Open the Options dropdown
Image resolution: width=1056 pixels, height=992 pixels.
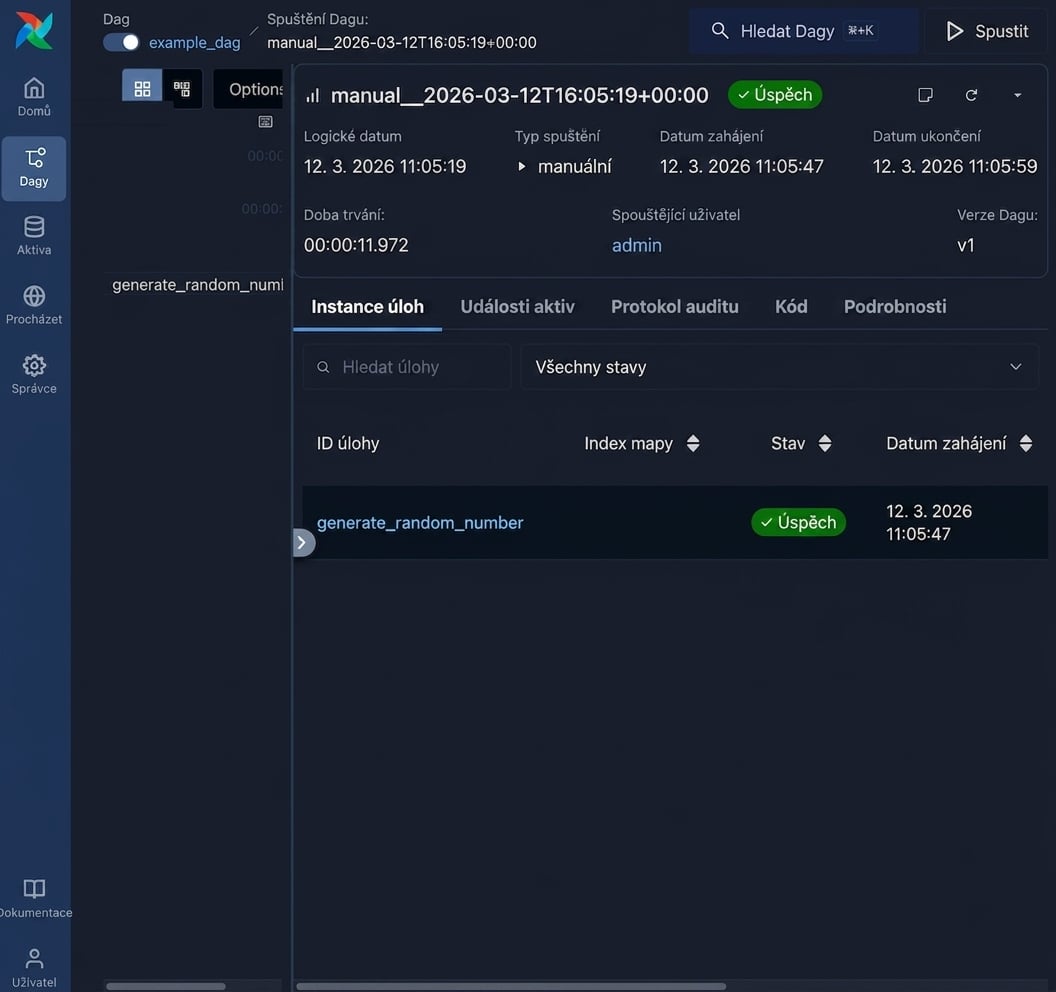(249, 89)
